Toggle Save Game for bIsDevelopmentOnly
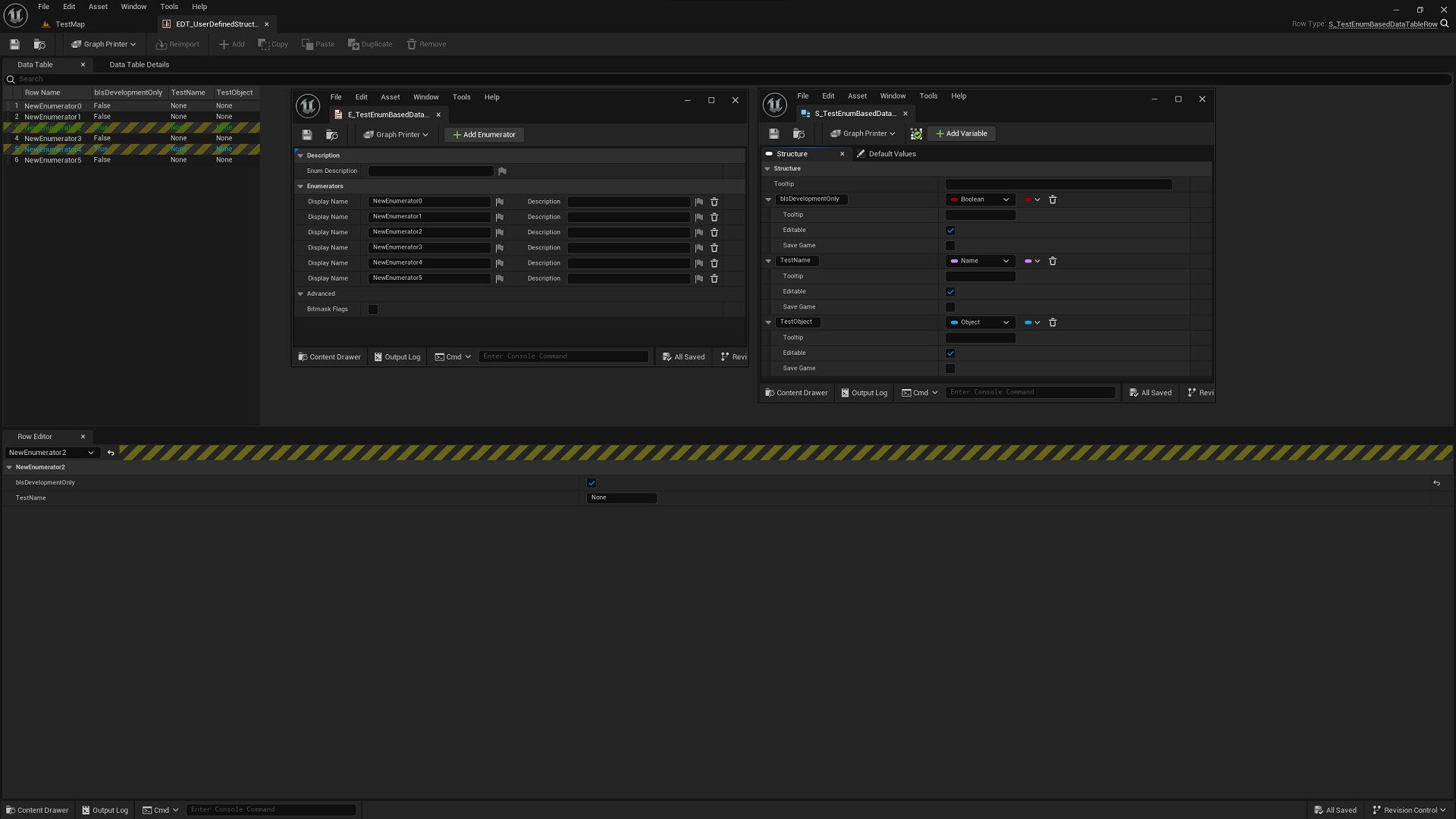This screenshot has width=1456, height=819. coord(950,246)
